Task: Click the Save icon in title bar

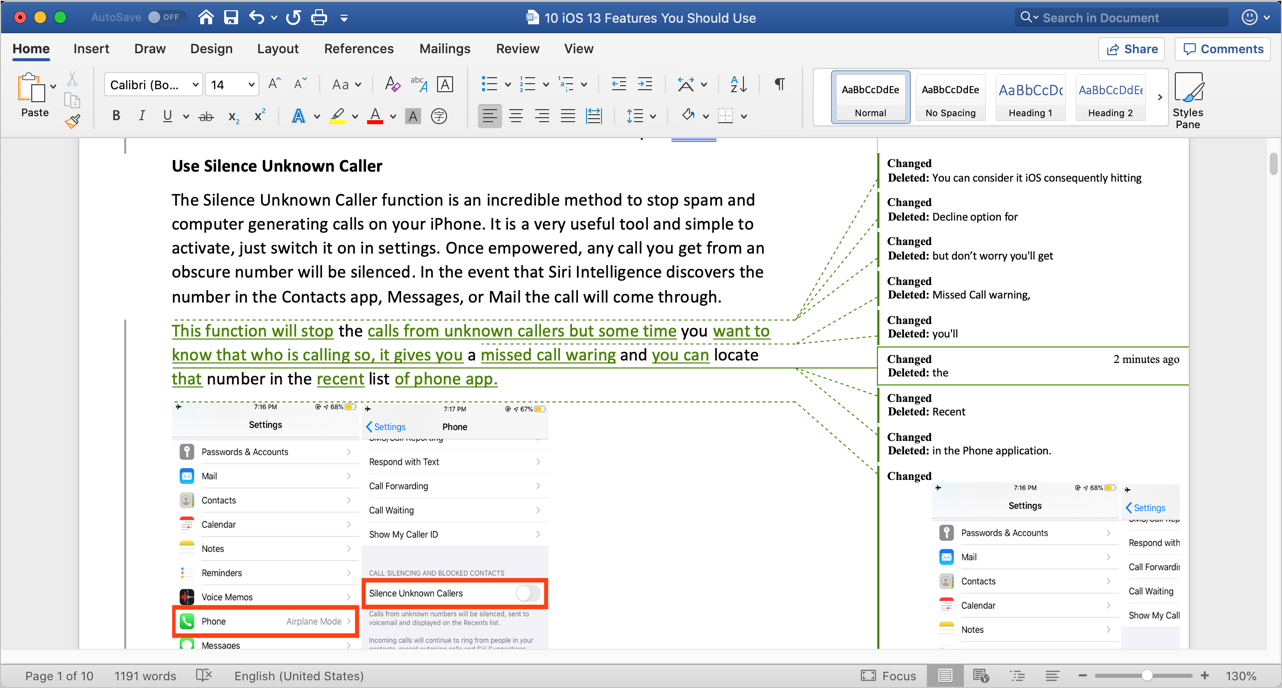Action: [x=231, y=17]
